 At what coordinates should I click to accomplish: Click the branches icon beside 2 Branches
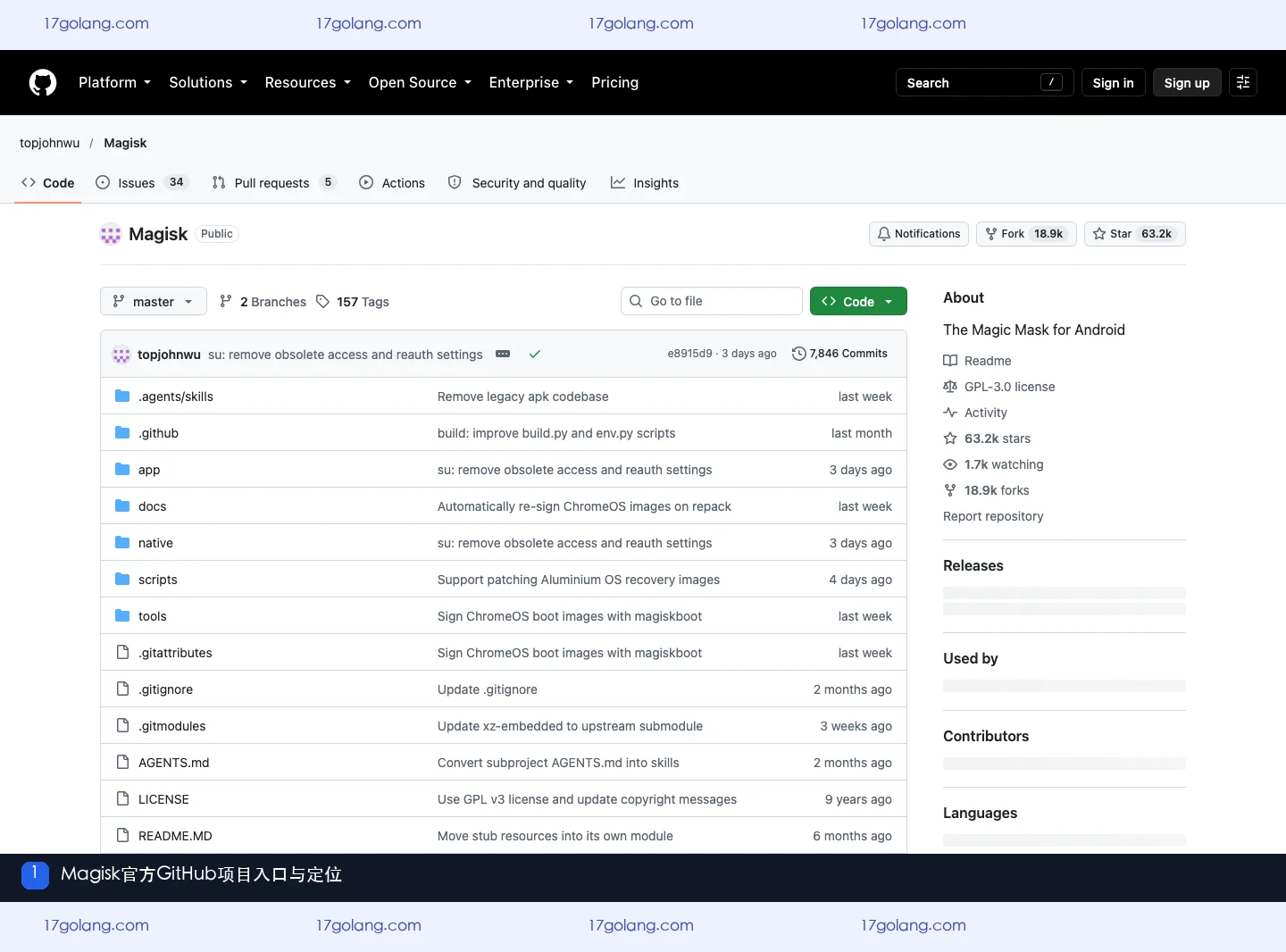pyautogui.click(x=226, y=302)
